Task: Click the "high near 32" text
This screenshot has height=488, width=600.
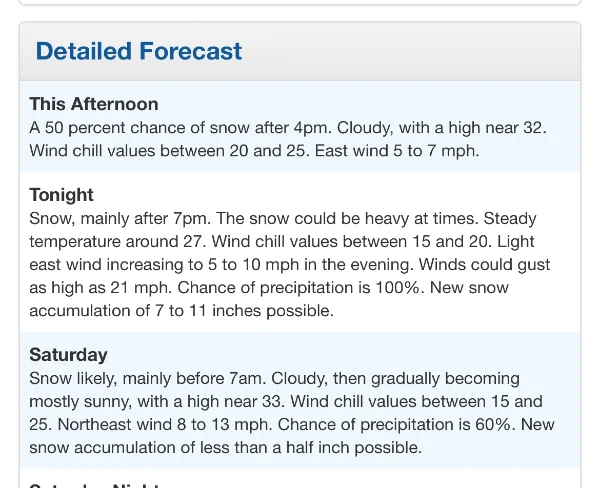Action: 497,128
